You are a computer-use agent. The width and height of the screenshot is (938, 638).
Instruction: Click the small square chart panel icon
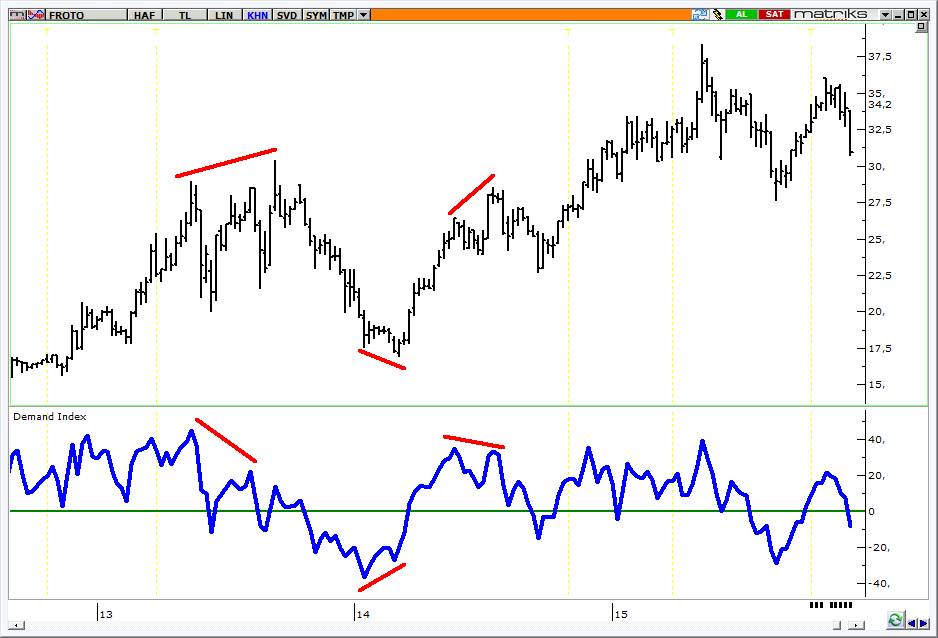tap(921, 27)
